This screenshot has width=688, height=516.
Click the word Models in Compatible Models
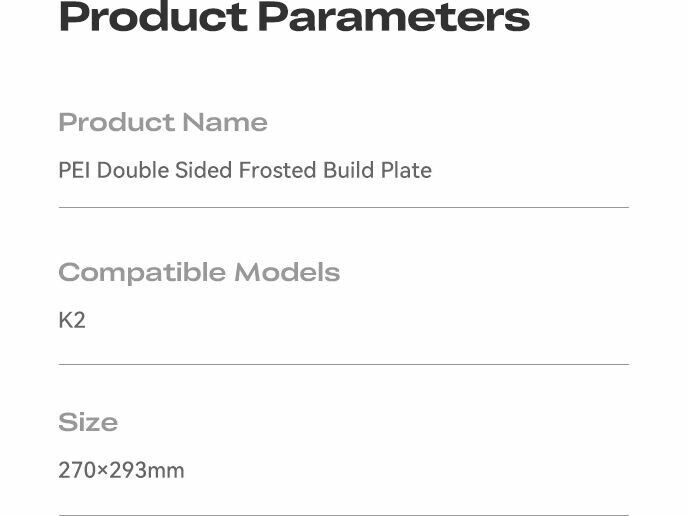pyautogui.click(x=287, y=272)
